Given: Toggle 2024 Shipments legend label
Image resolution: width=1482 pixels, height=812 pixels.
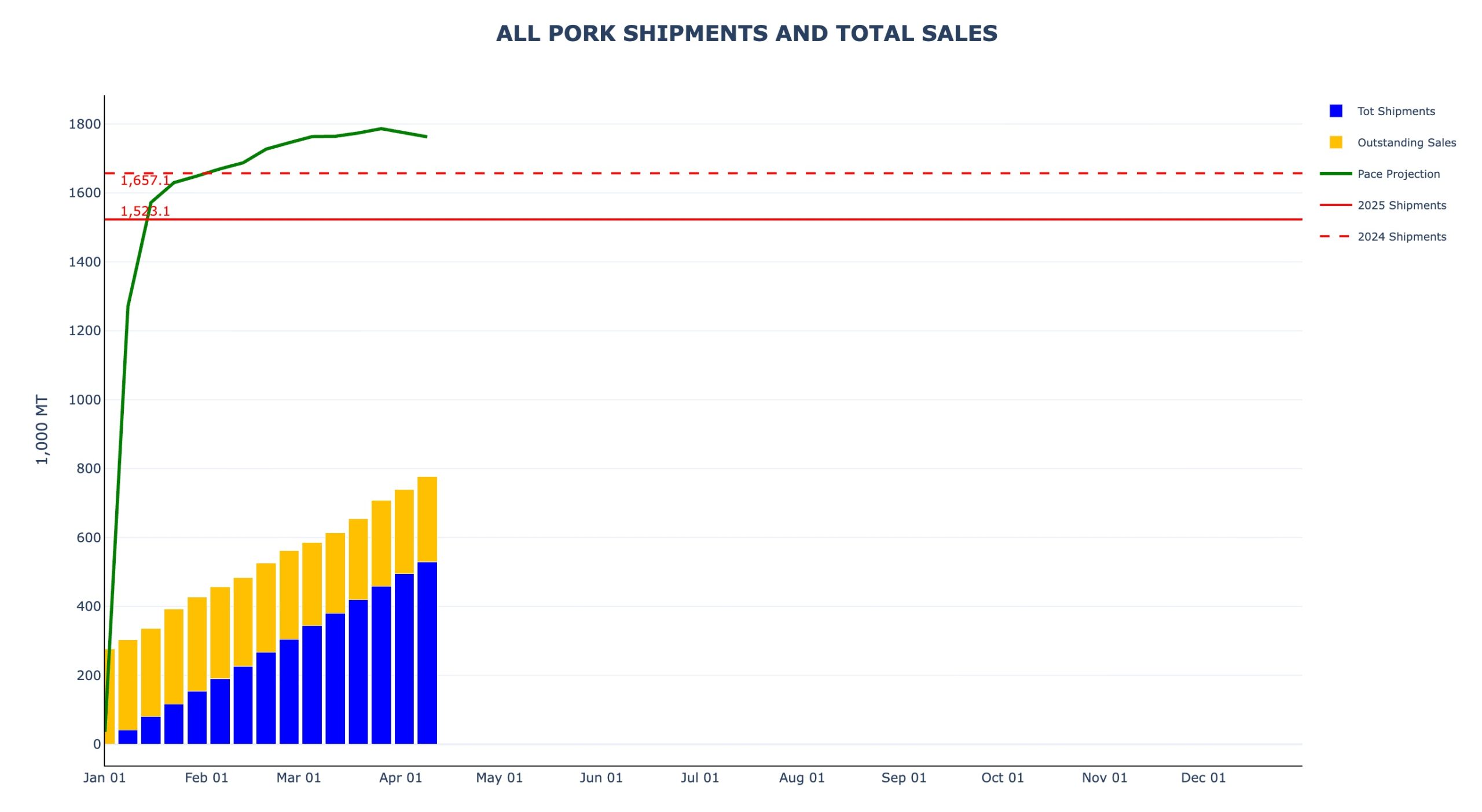Looking at the screenshot, I should coord(1401,236).
